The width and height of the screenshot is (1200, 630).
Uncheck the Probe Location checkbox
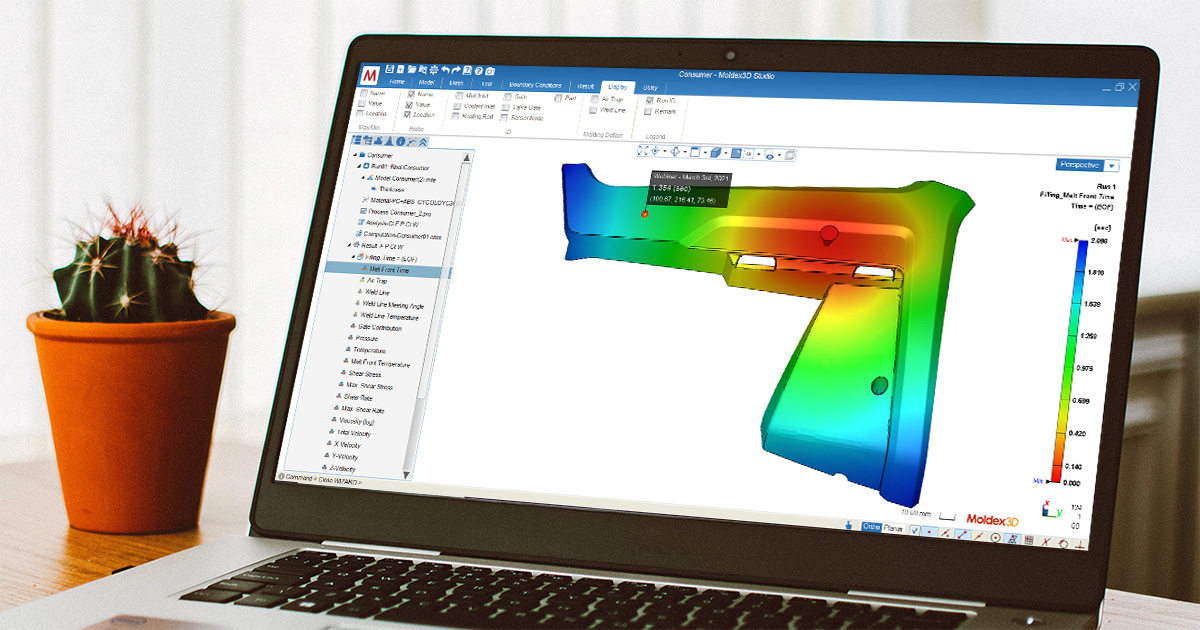406,114
